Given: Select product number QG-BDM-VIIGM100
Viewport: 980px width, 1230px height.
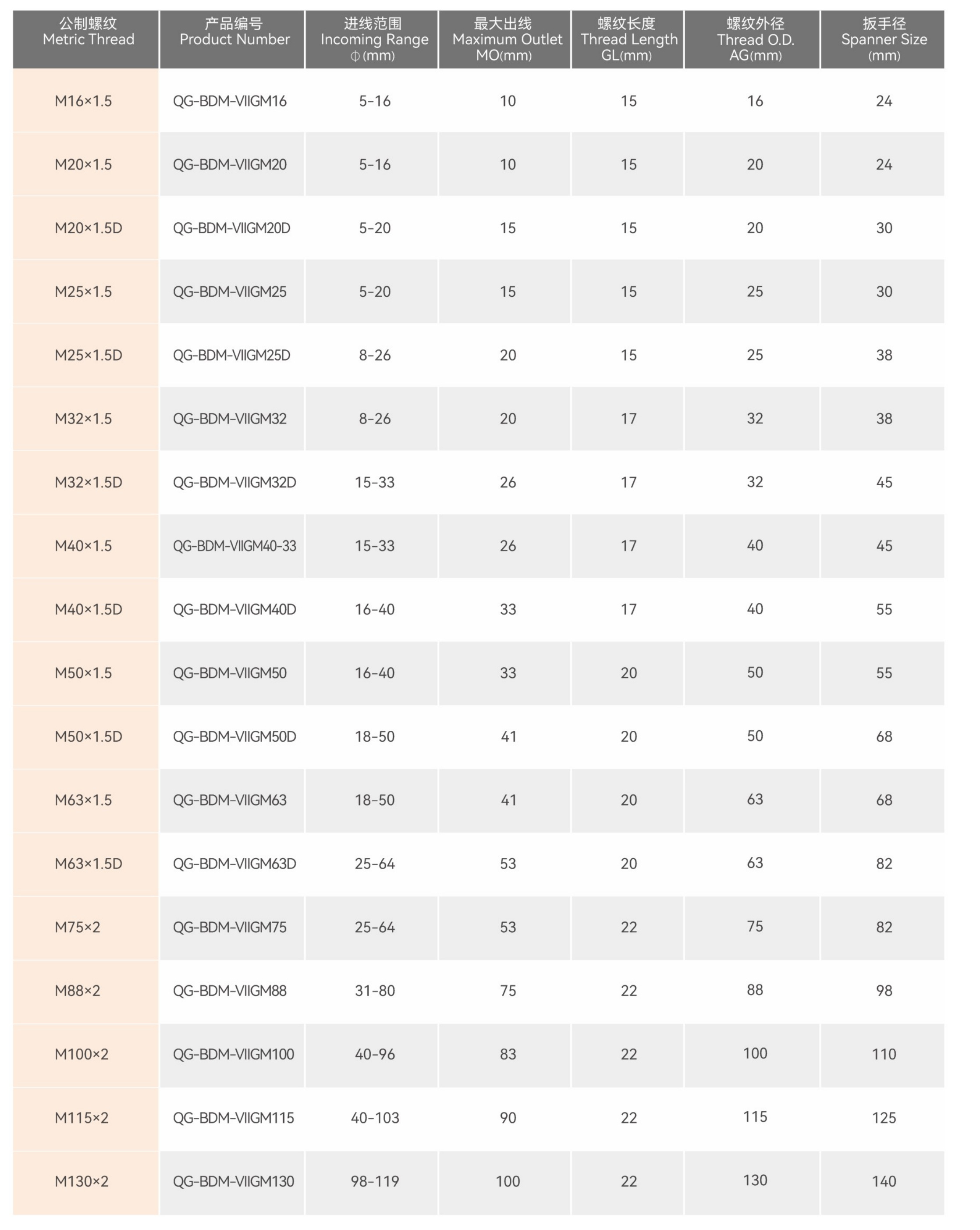Looking at the screenshot, I should [x=233, y=1054].
